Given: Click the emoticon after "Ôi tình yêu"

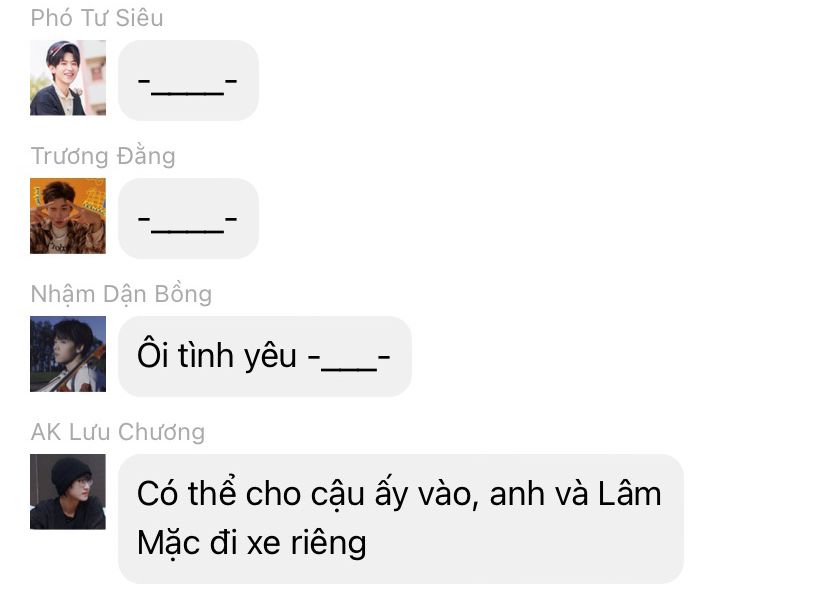Looking at the screenshot, I should point(349,359).
